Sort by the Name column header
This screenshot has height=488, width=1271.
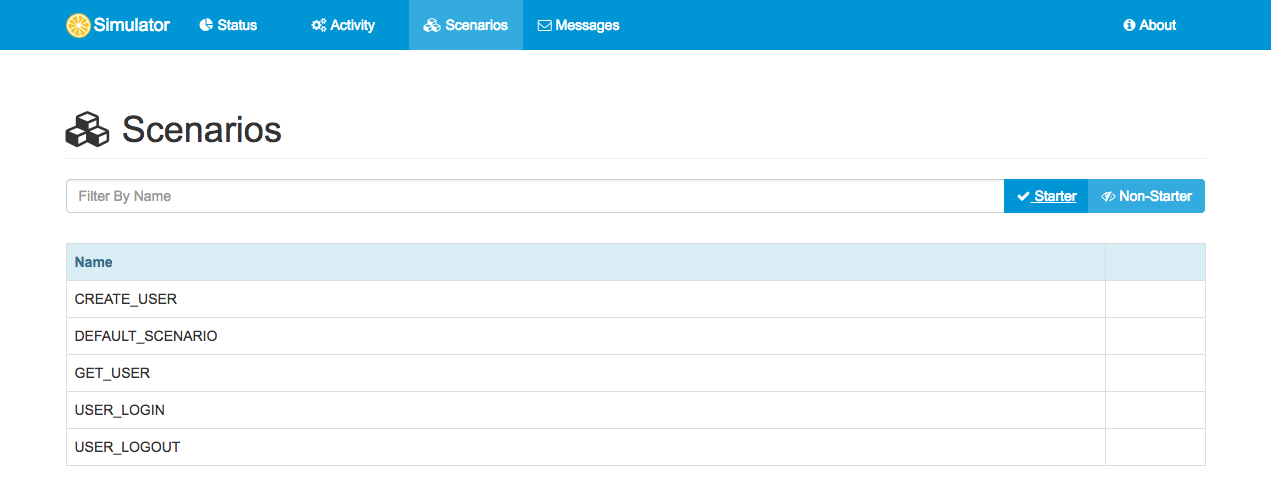pos(94,262)
